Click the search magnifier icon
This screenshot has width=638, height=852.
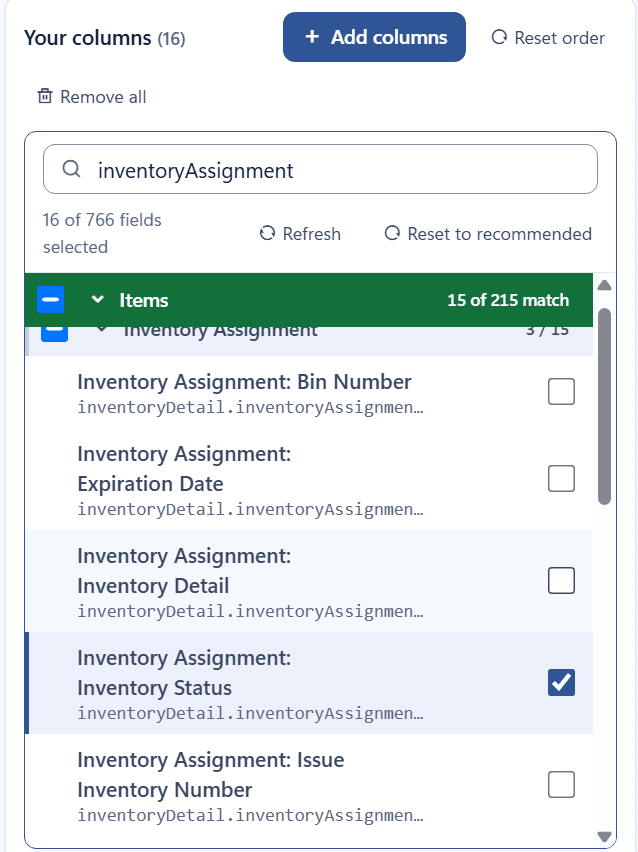point(71,169)
